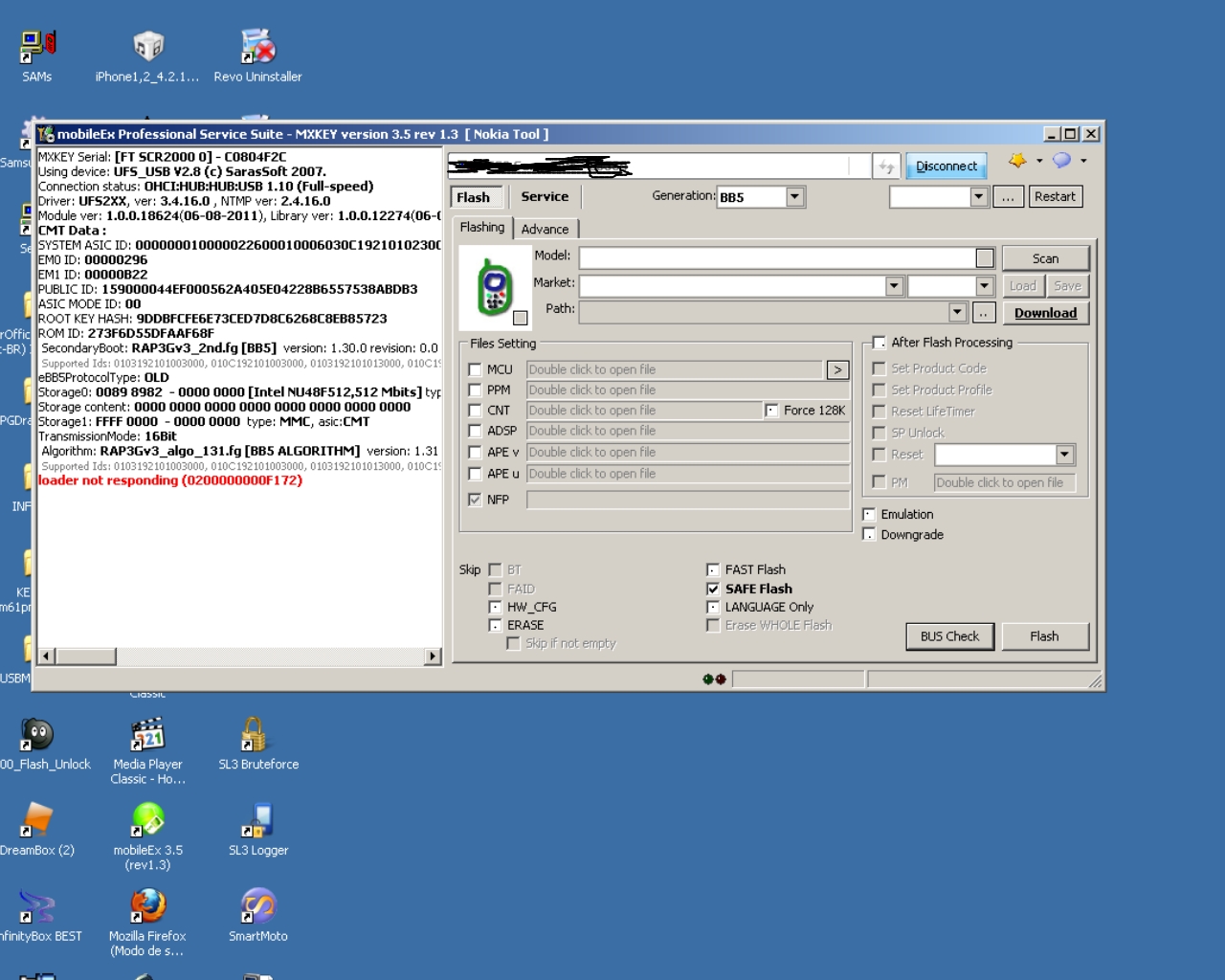Launch Mozilla Firefox desktop shortcut
Screen dimensions: 1225x980
point(147,922)
